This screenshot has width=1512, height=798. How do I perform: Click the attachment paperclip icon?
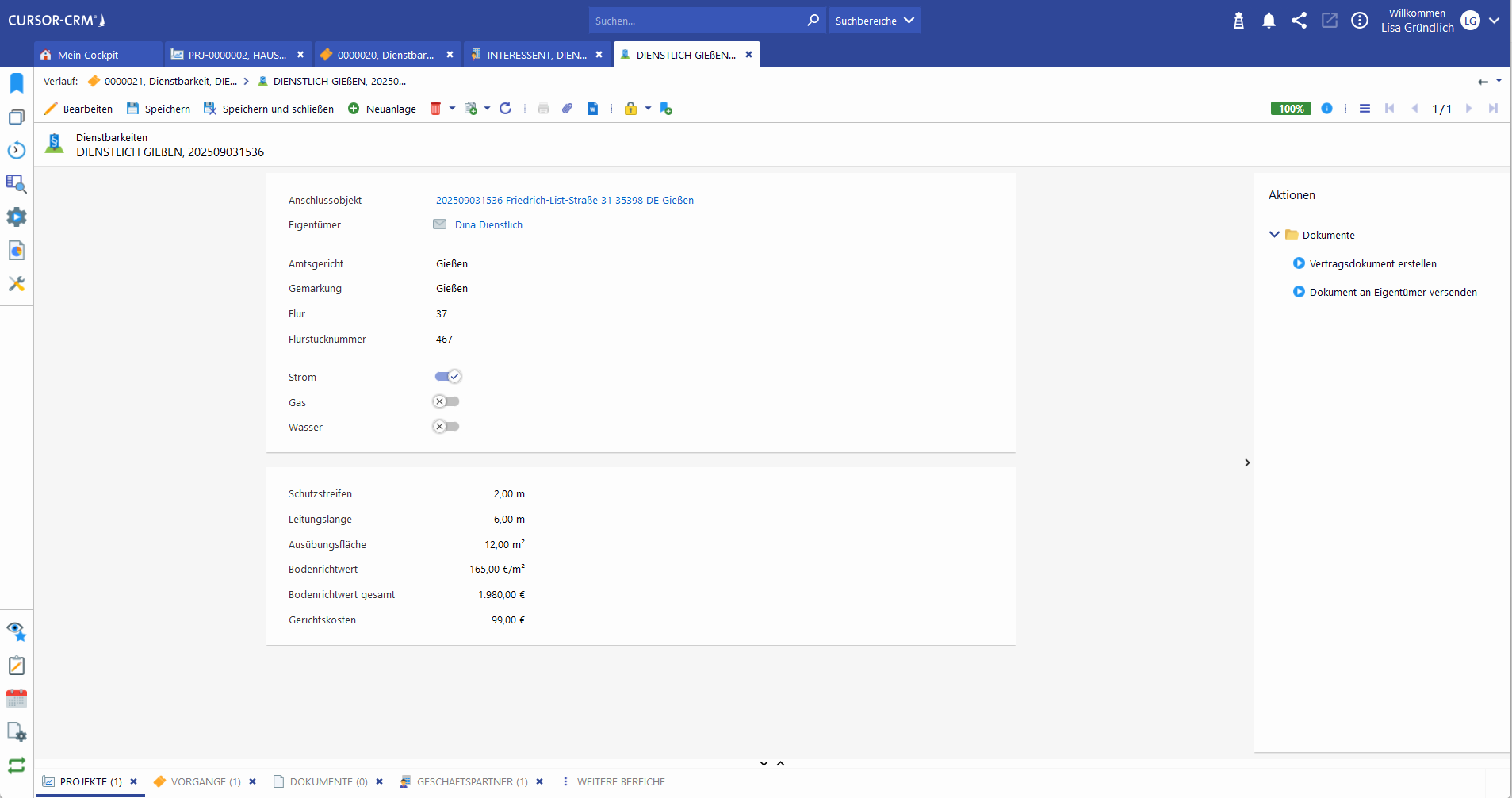pyautogui.click(x=567, y=109)
